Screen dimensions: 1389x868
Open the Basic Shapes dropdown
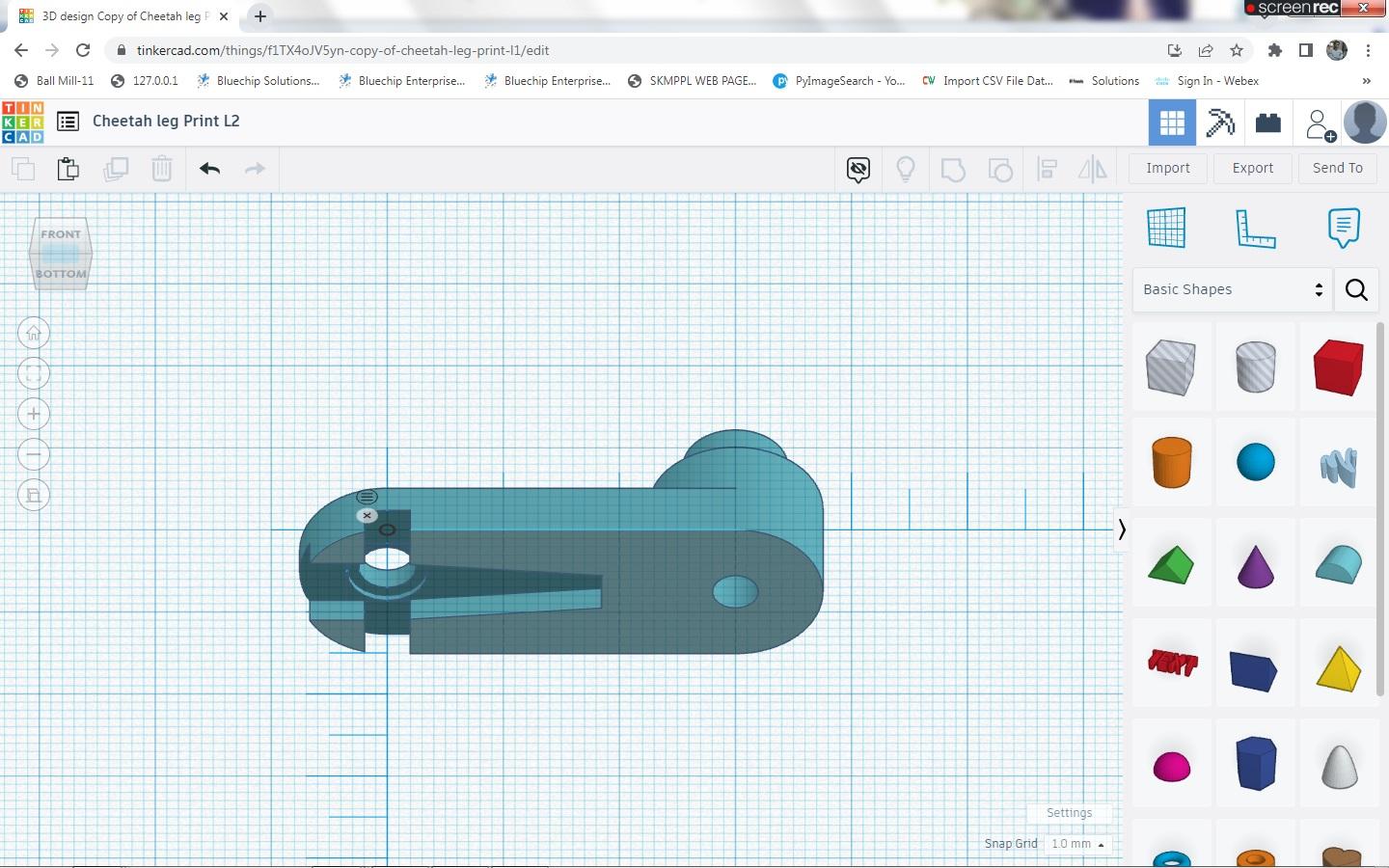[x=1232, y=289]
